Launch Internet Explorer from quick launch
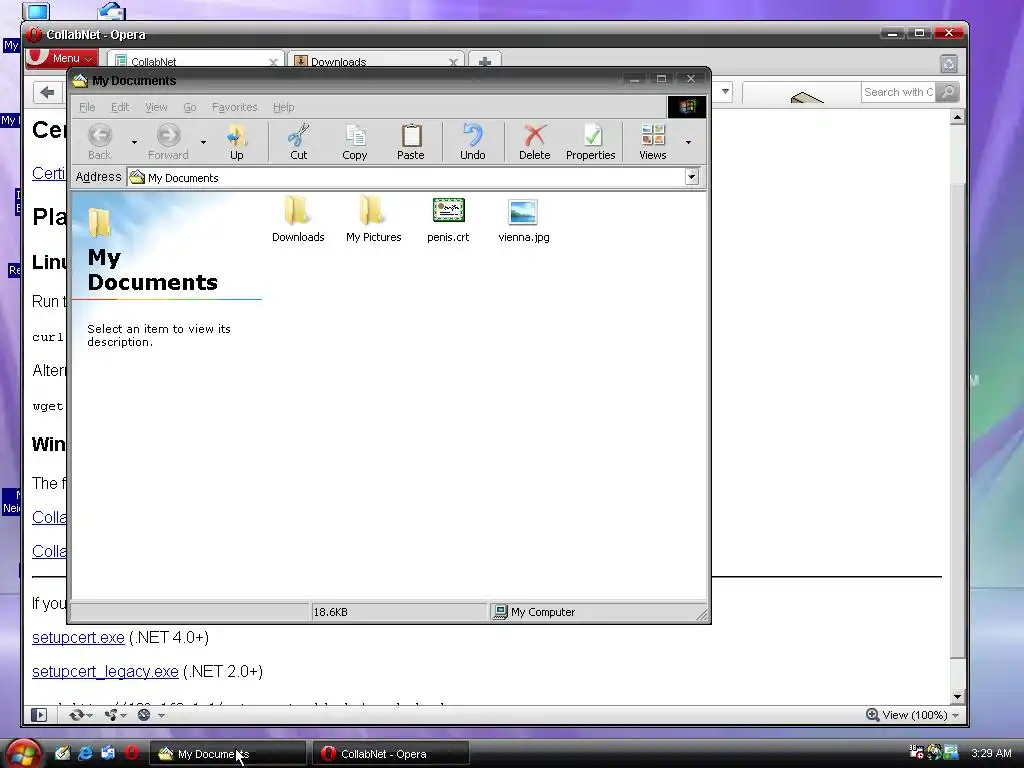Viewport: 1024px width, 768px height. click(85, 753)
